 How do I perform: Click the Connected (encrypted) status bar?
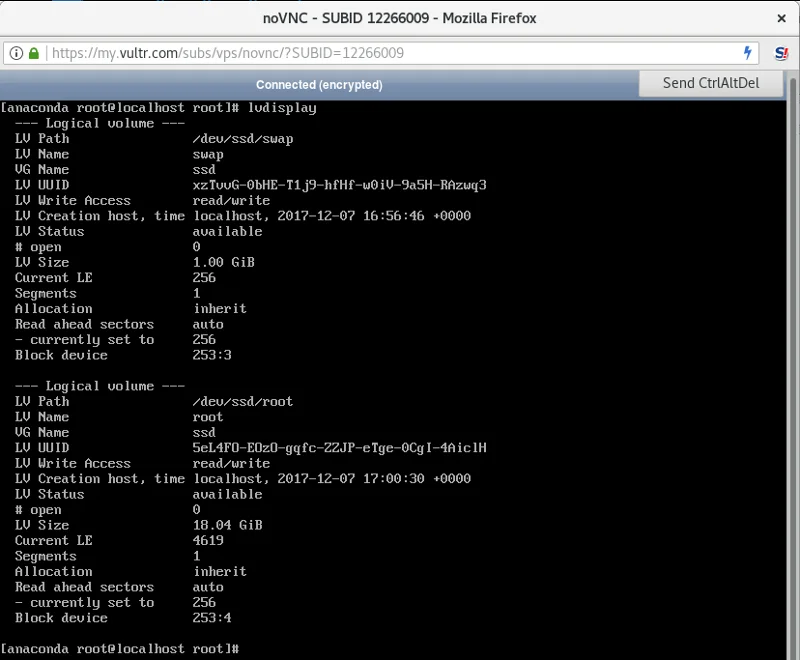pos(319,85)
